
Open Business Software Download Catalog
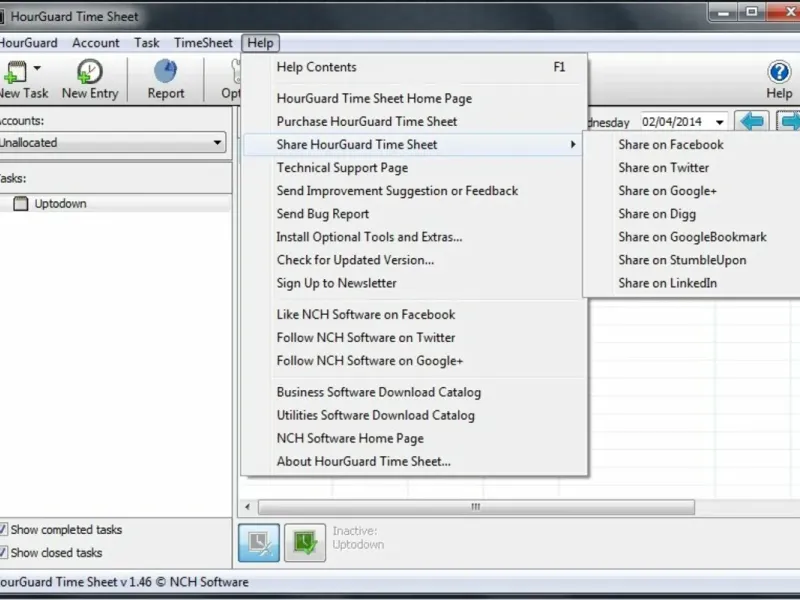pos(414,392)
